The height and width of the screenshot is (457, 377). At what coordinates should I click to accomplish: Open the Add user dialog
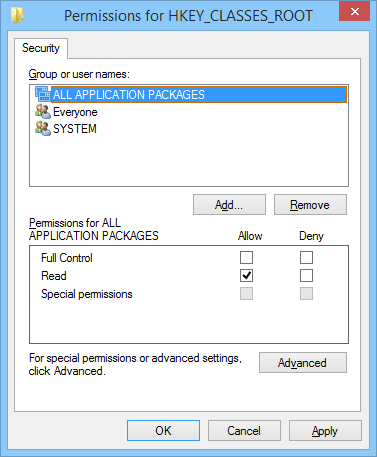pyautogui.click(x=229, y=205)
